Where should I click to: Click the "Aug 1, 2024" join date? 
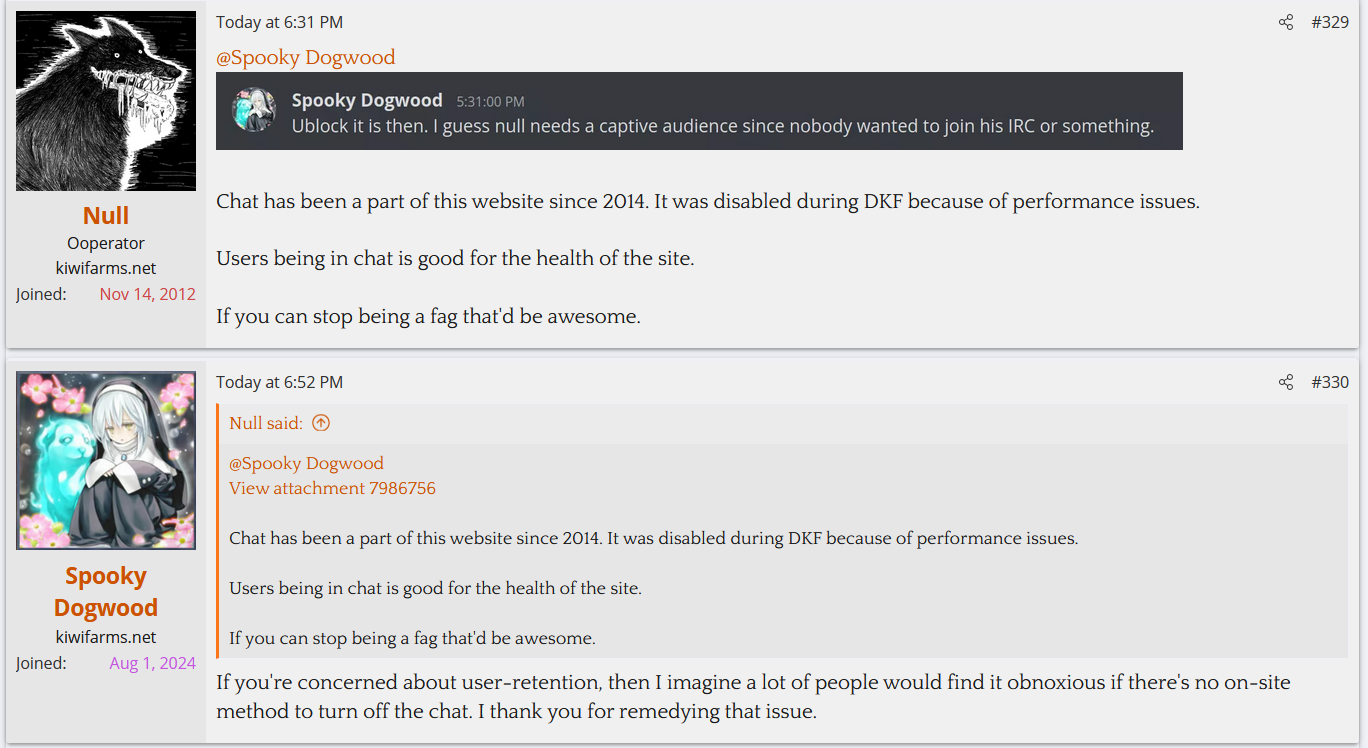point(152,663)
